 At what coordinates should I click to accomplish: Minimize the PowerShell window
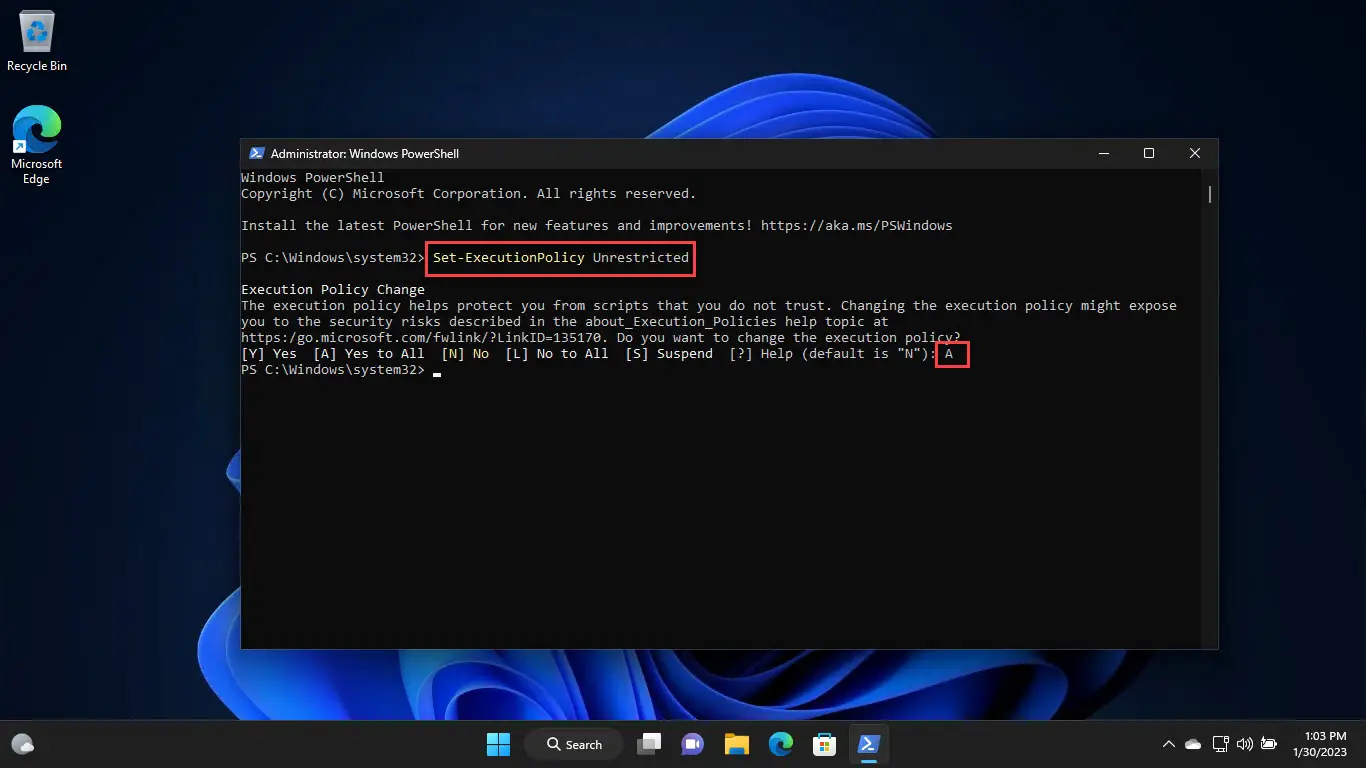tap(1104, 154)
